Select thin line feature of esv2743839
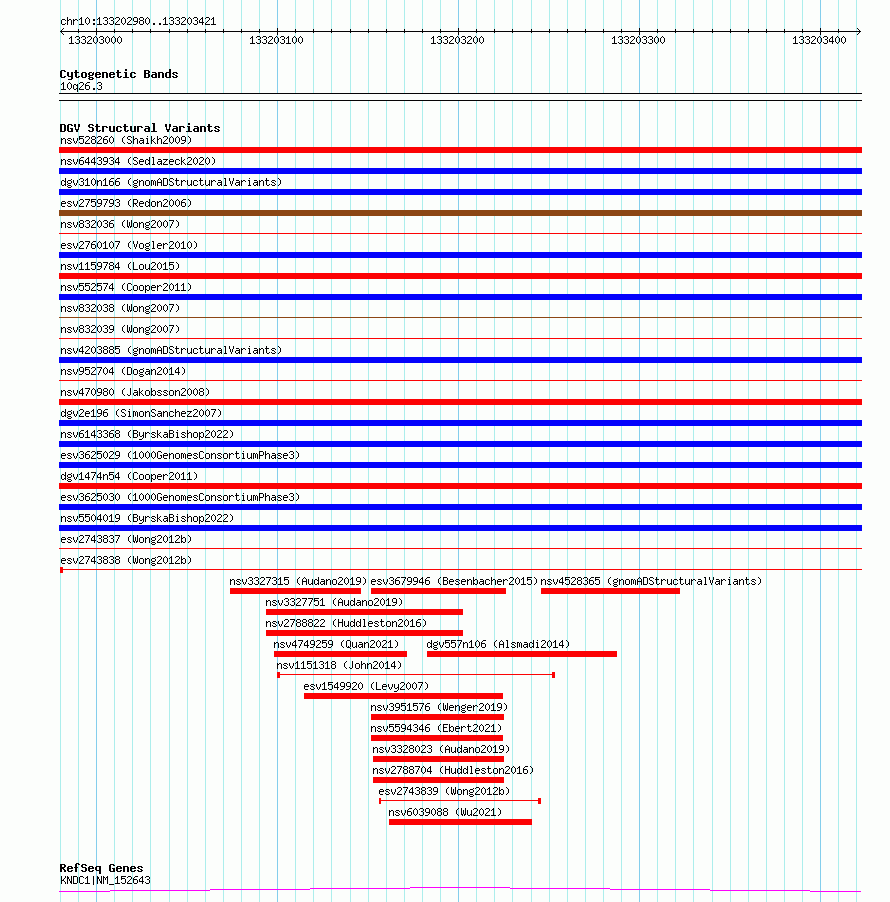 pyautogui.click(x=460, y=801)
